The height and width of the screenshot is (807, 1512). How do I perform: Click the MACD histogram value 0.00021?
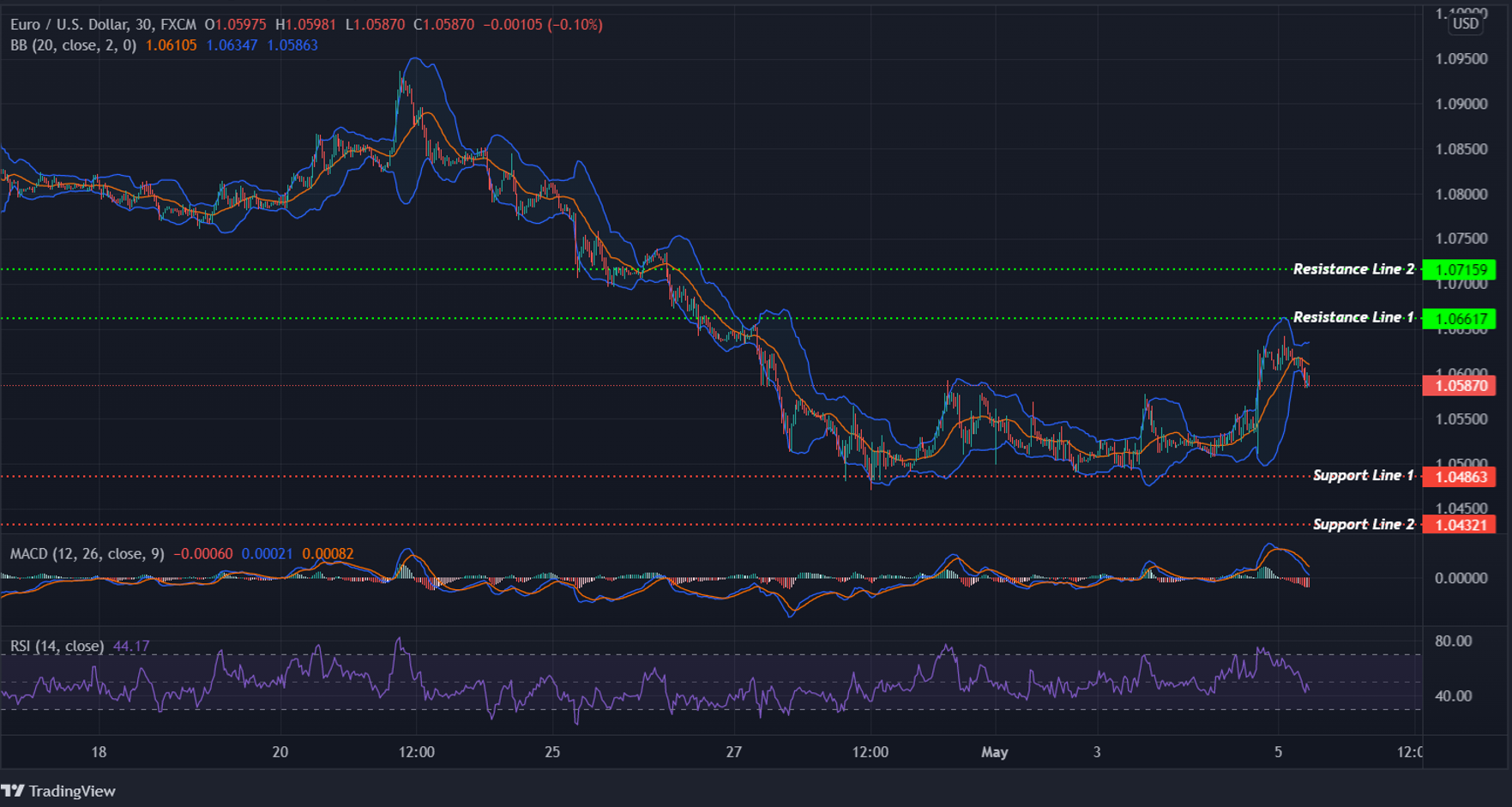click(x=266, y=554)
